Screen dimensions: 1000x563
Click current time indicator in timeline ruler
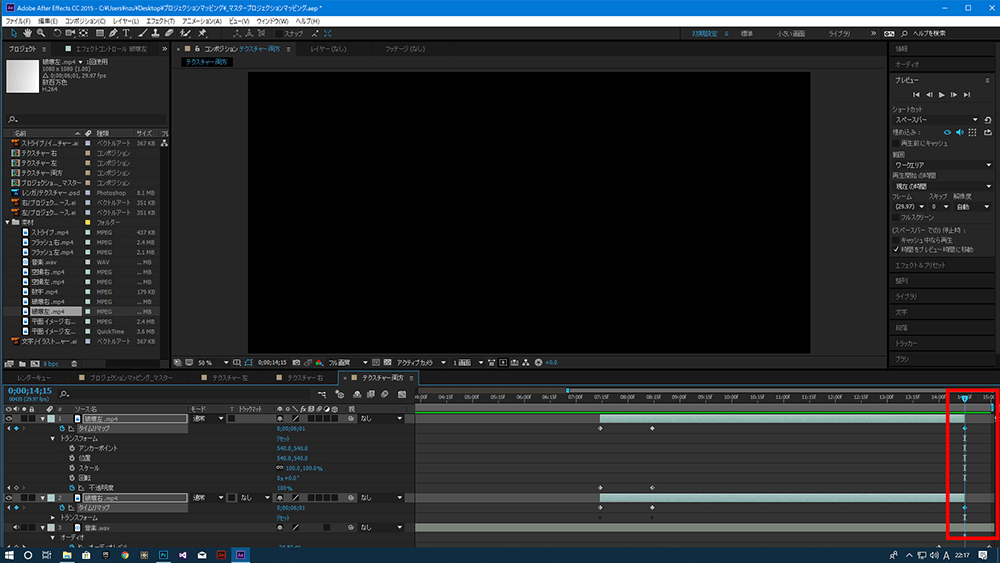click(x=964, y=398)
